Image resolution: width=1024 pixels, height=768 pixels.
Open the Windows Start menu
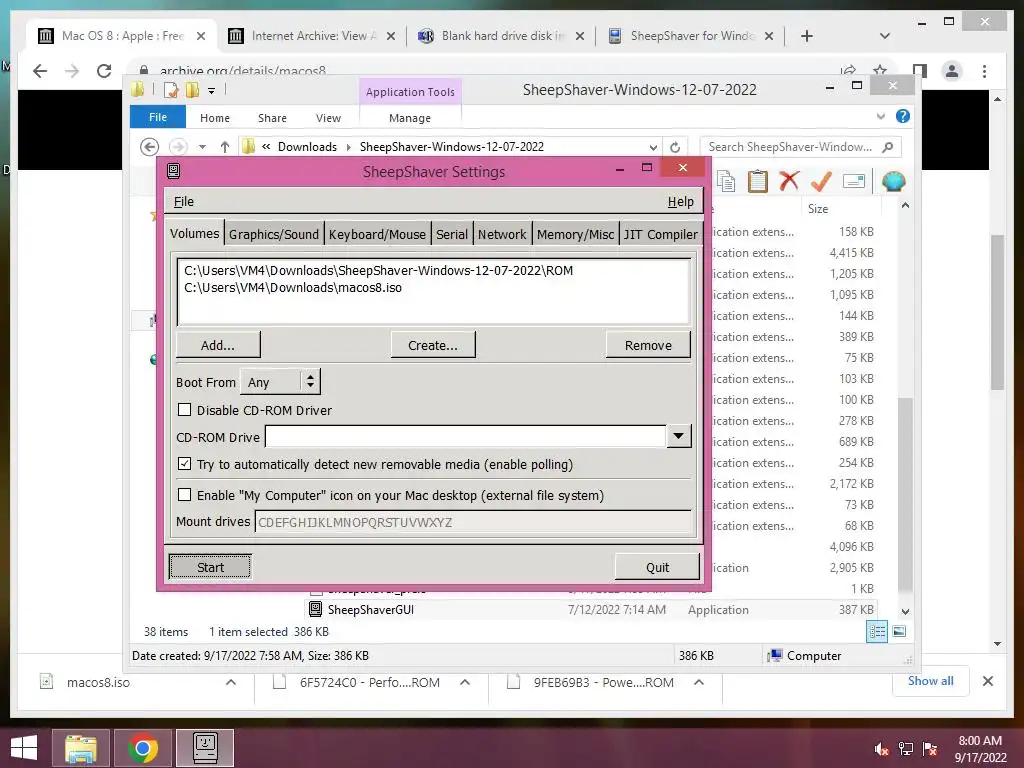(x=24, y=748)
